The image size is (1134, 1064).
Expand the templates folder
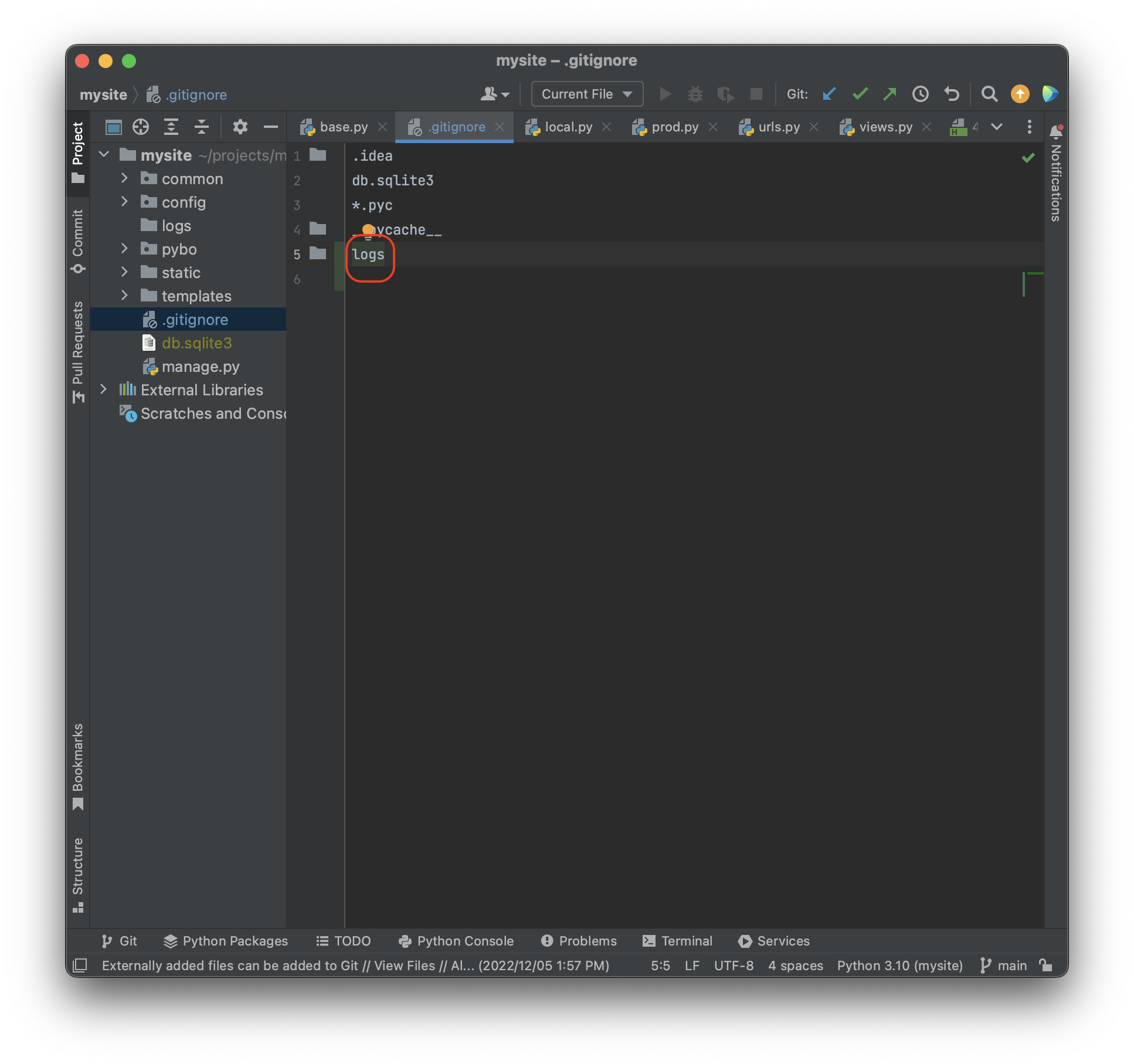[x=124, y=296]
